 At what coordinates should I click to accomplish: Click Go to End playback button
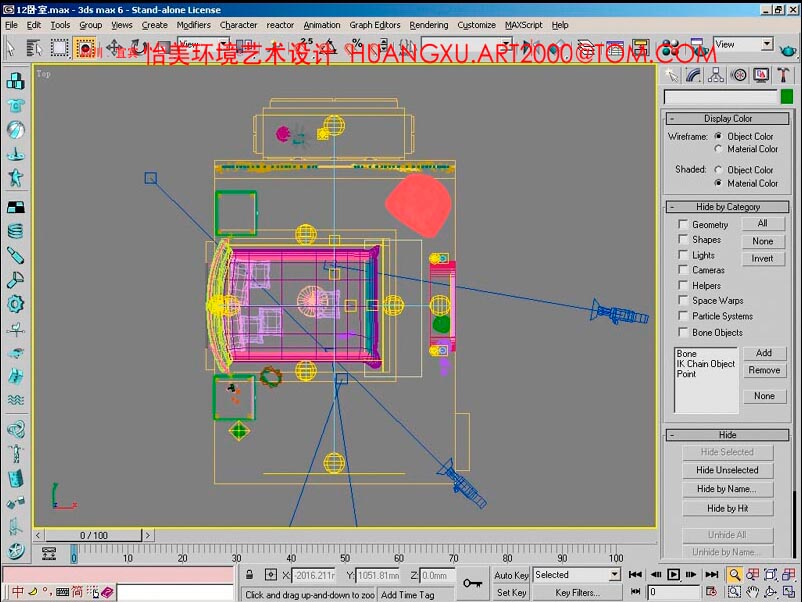pyautogui.click(x=712, y=574)
